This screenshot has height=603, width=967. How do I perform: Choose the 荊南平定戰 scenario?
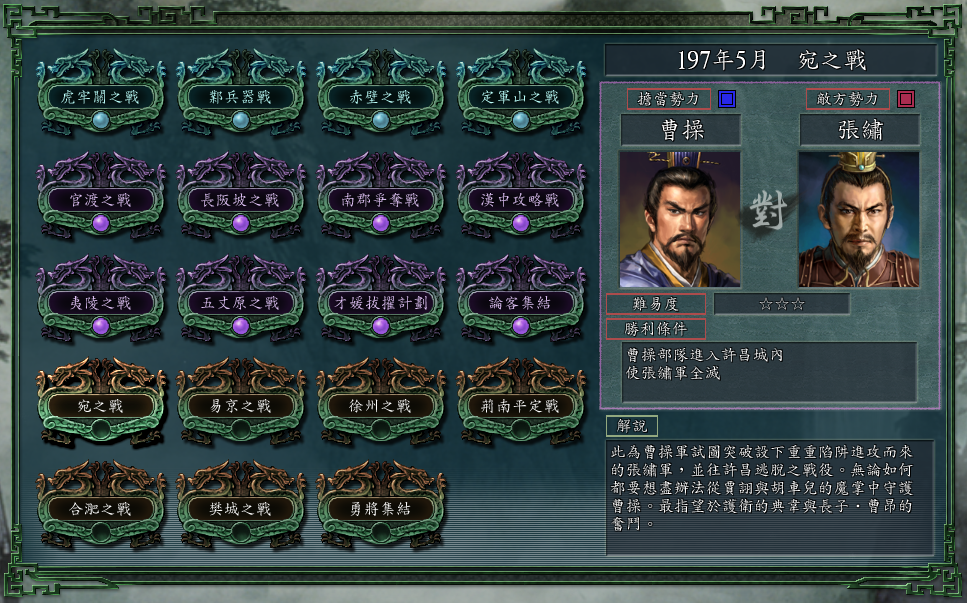(521, 401)
